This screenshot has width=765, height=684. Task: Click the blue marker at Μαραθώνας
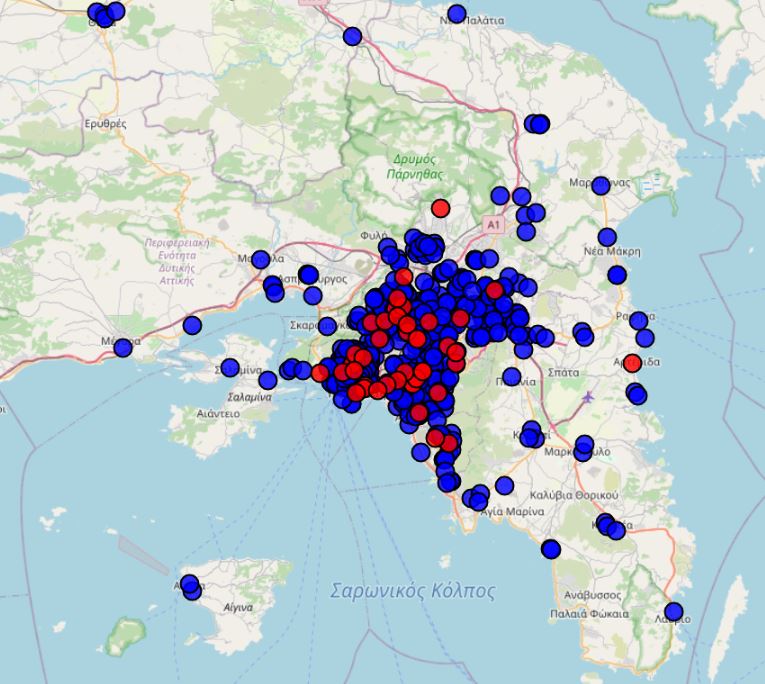(600, 185)
